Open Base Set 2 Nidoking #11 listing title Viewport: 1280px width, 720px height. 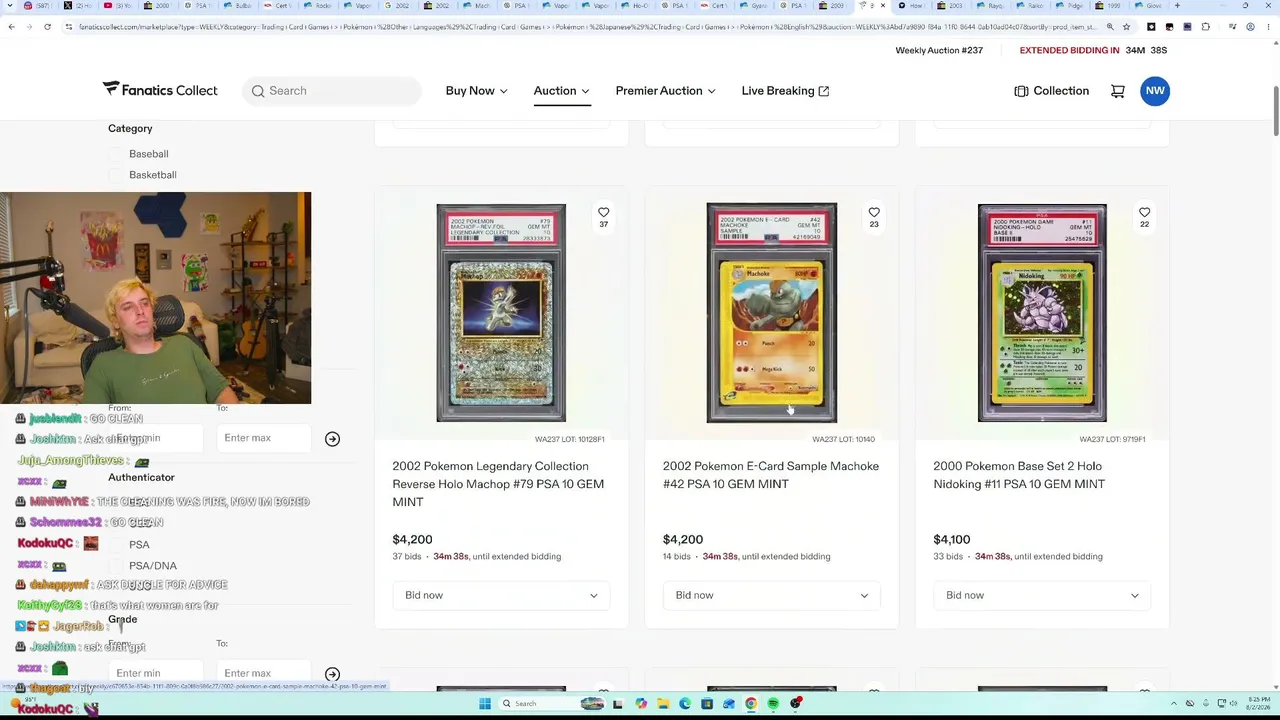click(1019, 475)
